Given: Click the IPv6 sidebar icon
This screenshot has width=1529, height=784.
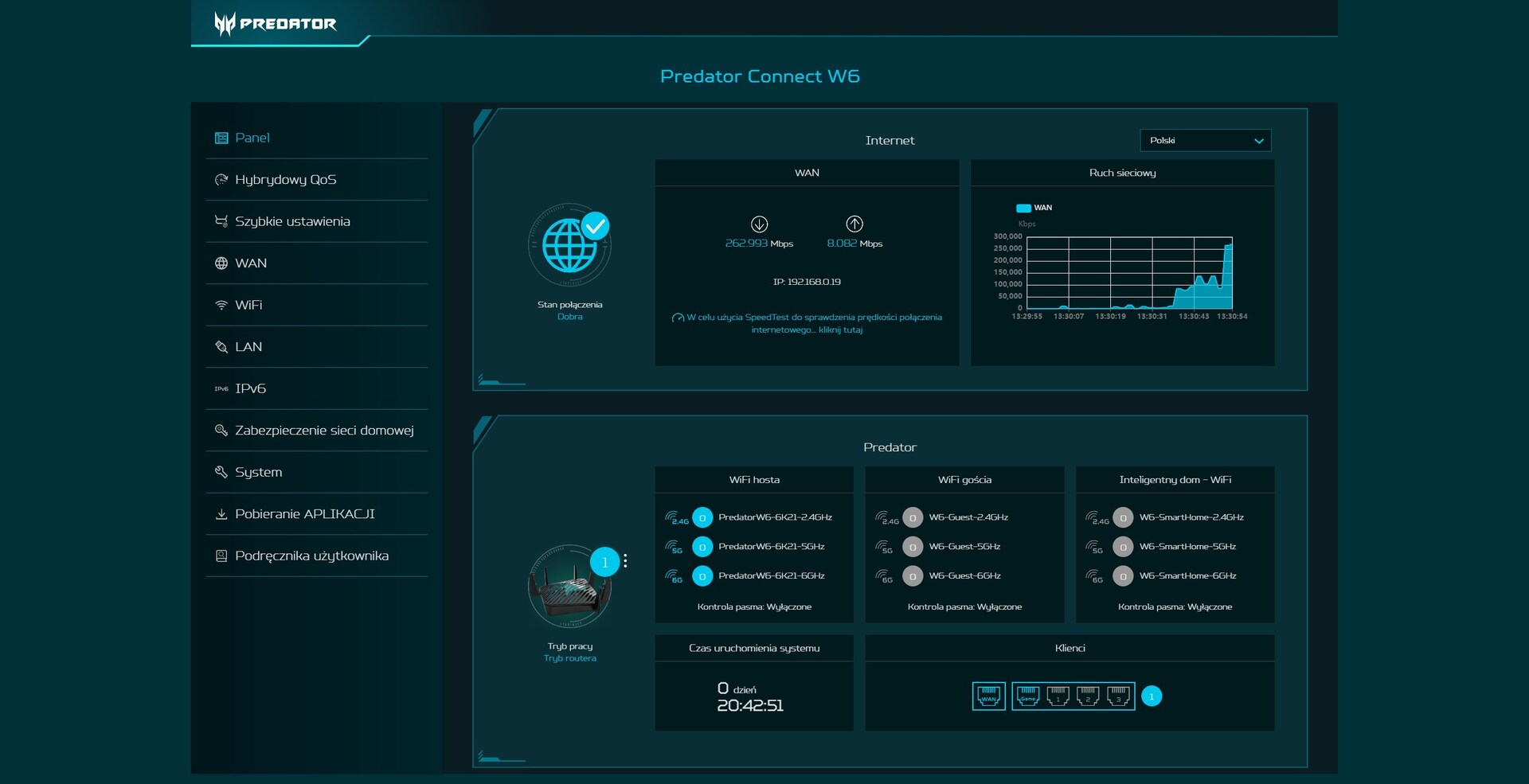Looking at the screenshot, I should [221, 389].
